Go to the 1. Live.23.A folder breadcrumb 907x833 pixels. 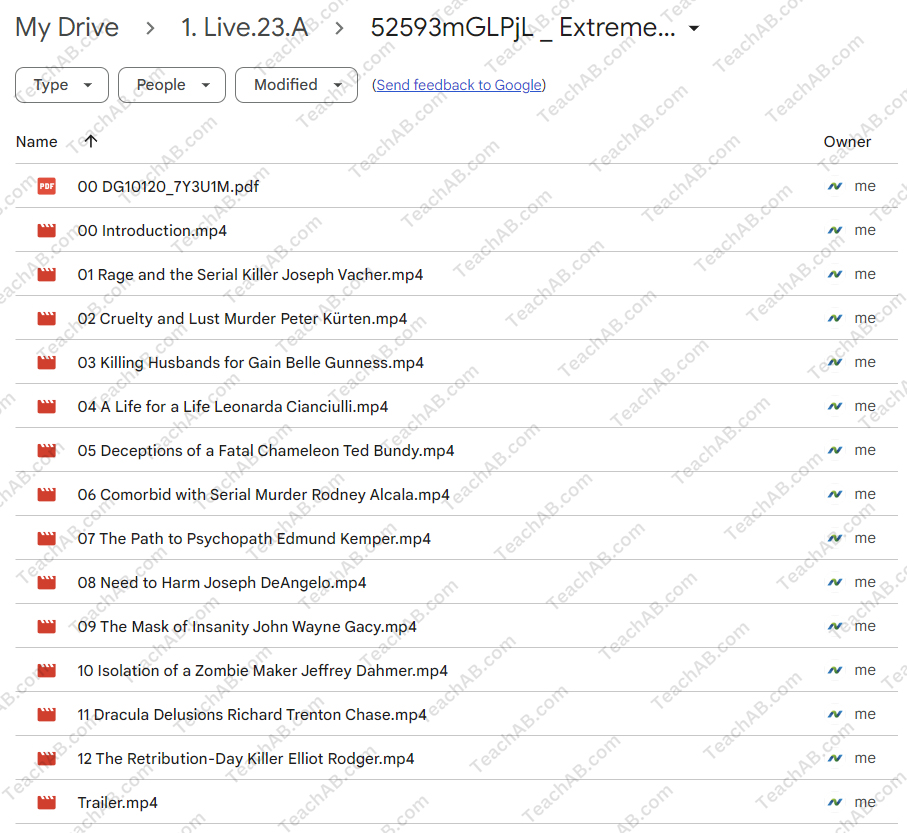tap(244, 27)
